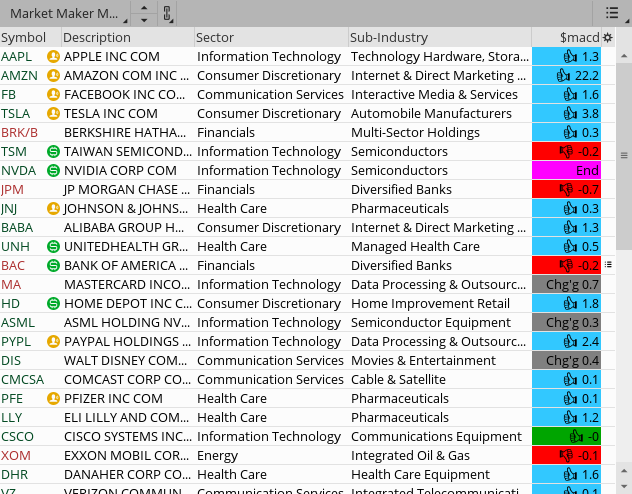Click the small list icon beside BAC row

tap(609, 265)
